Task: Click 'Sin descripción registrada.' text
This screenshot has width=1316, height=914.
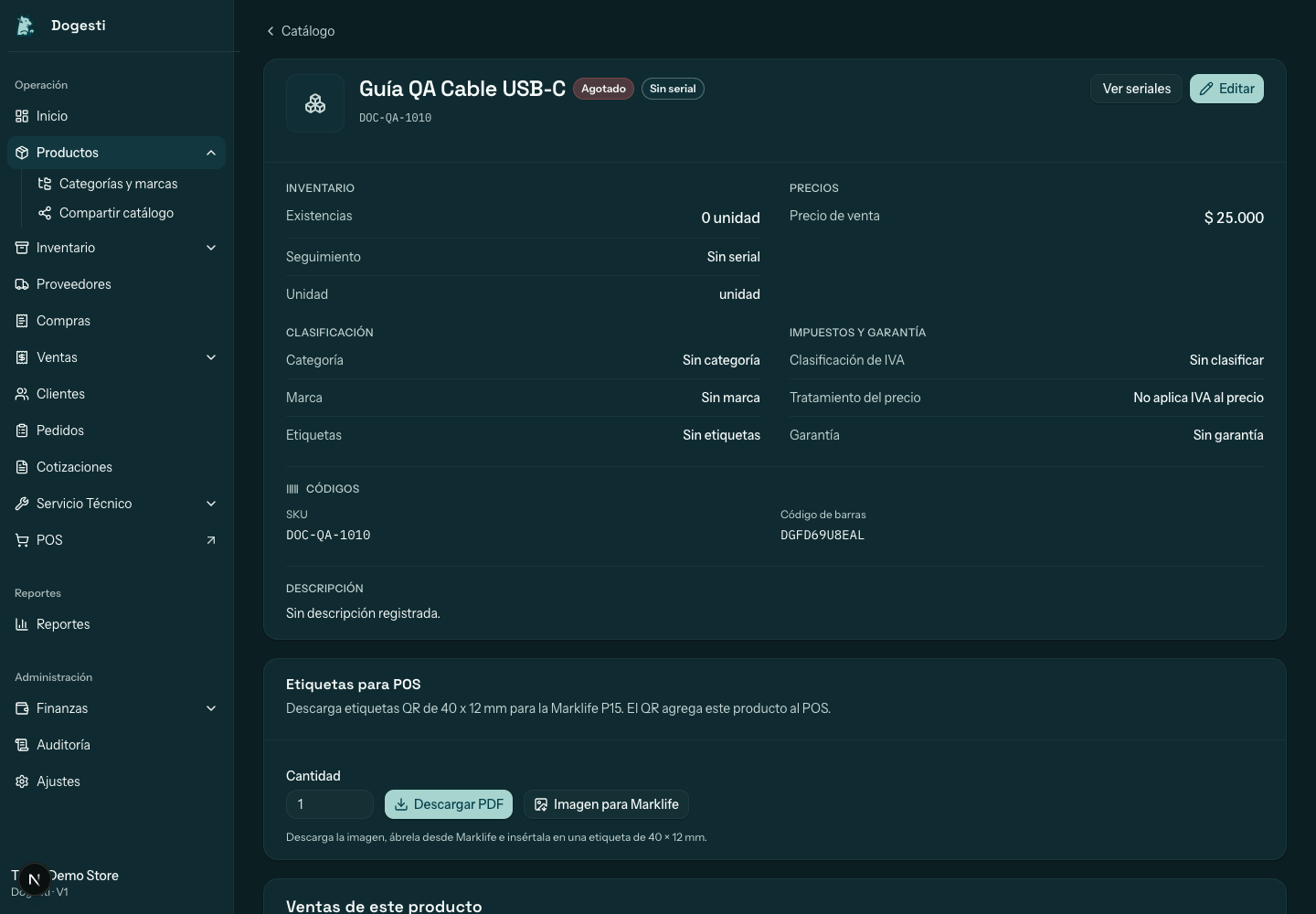Action: tap(363, 613)
